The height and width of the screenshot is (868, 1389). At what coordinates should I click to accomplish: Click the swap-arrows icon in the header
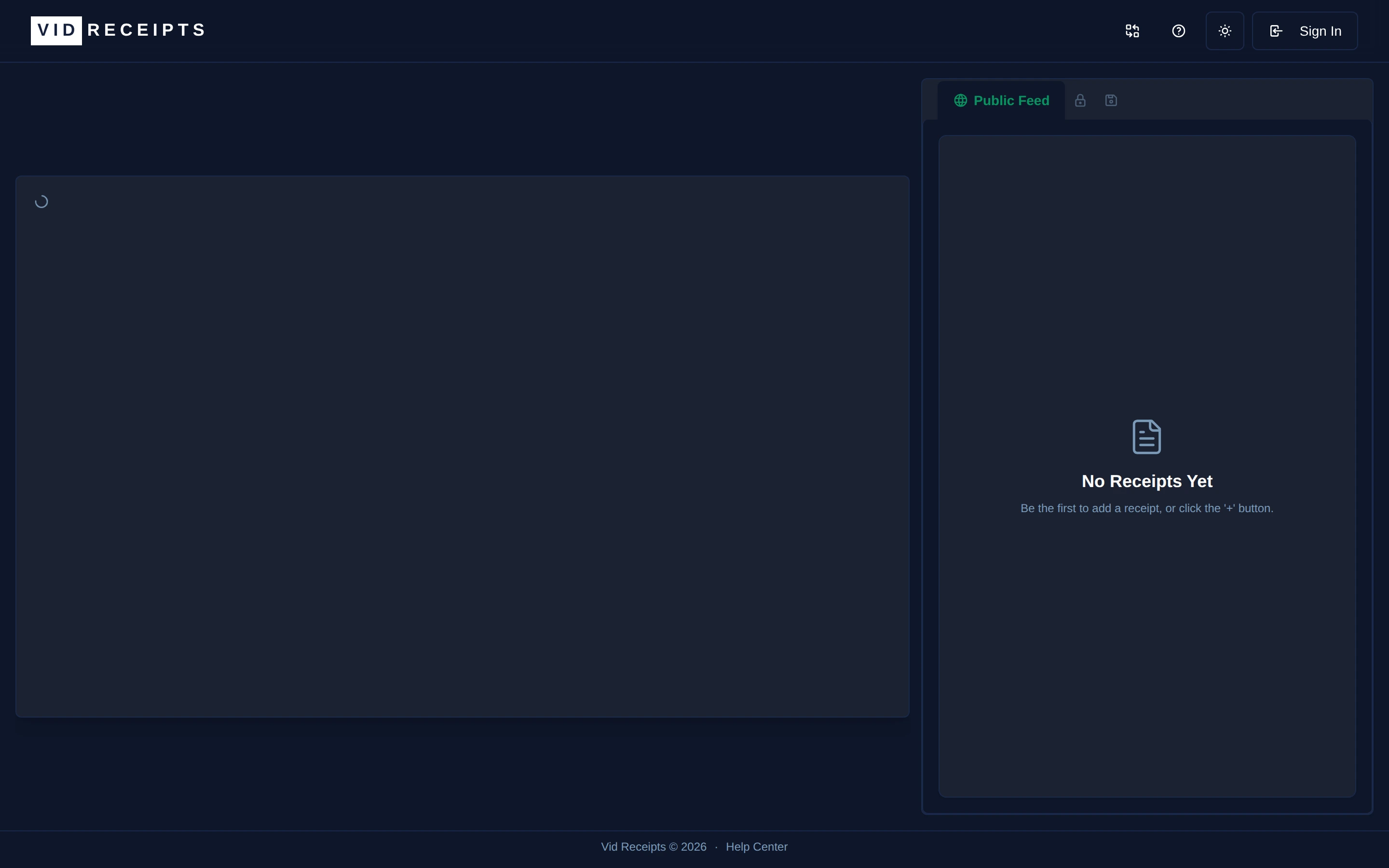tap(1132, 30)
